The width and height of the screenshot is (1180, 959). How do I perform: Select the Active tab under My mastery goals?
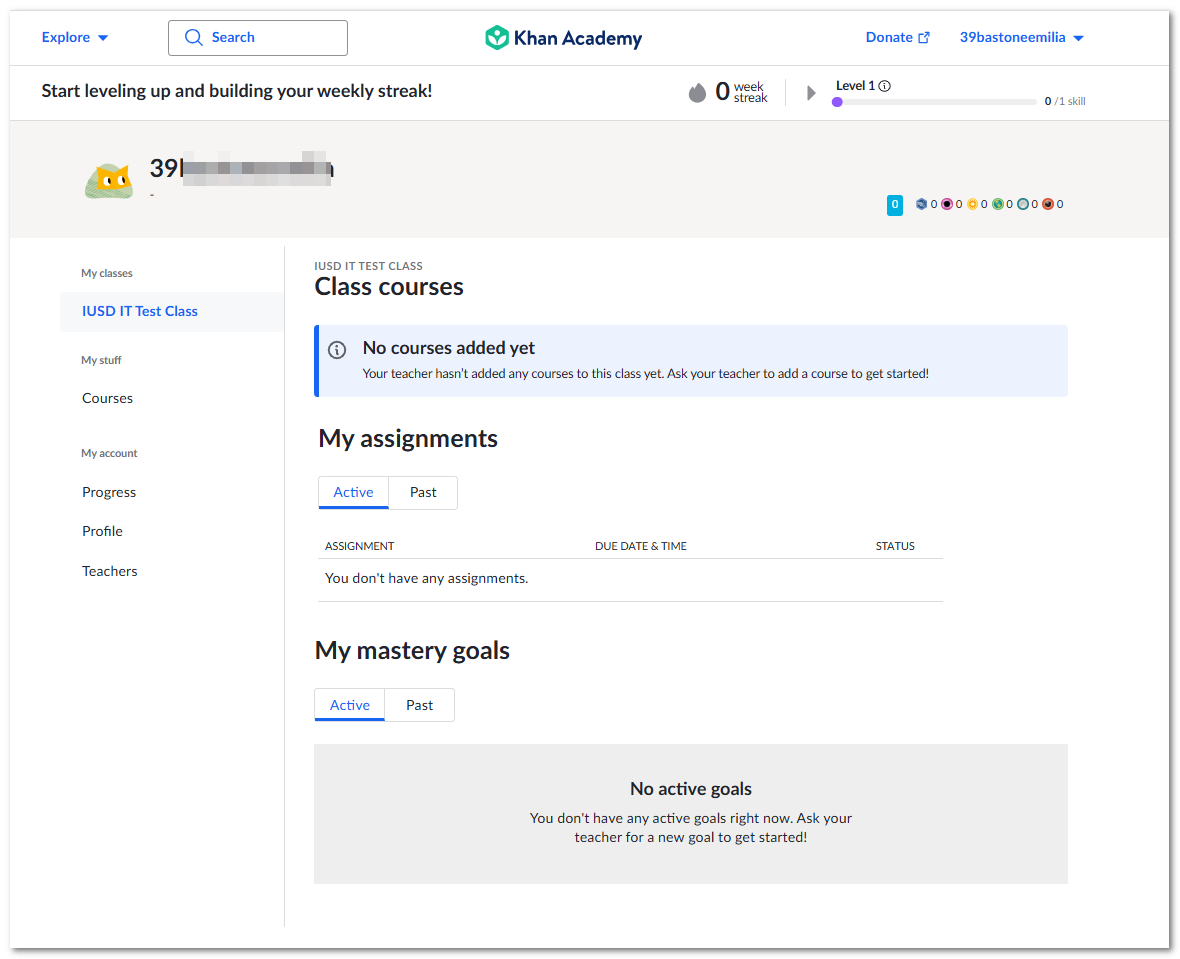tap(350, 705)
